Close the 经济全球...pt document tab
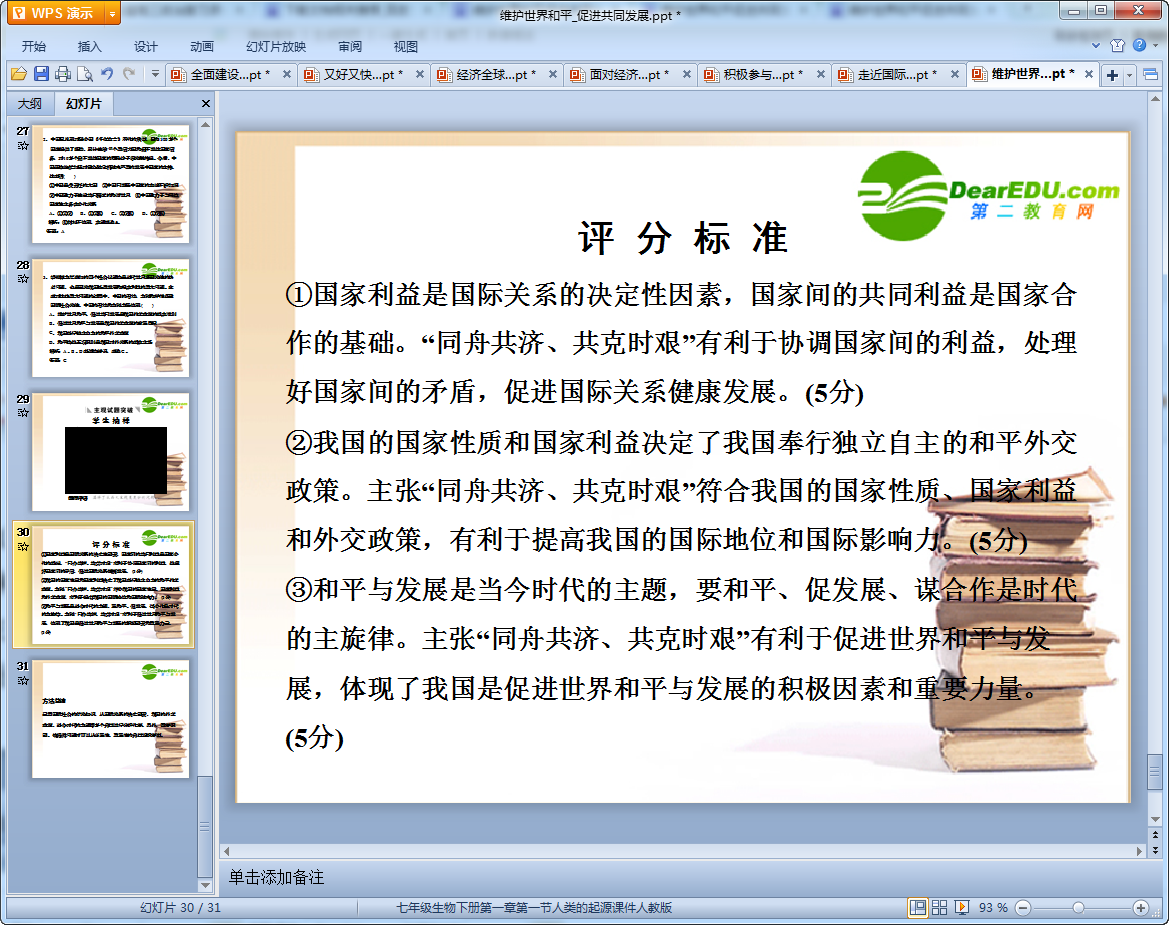 552,75
